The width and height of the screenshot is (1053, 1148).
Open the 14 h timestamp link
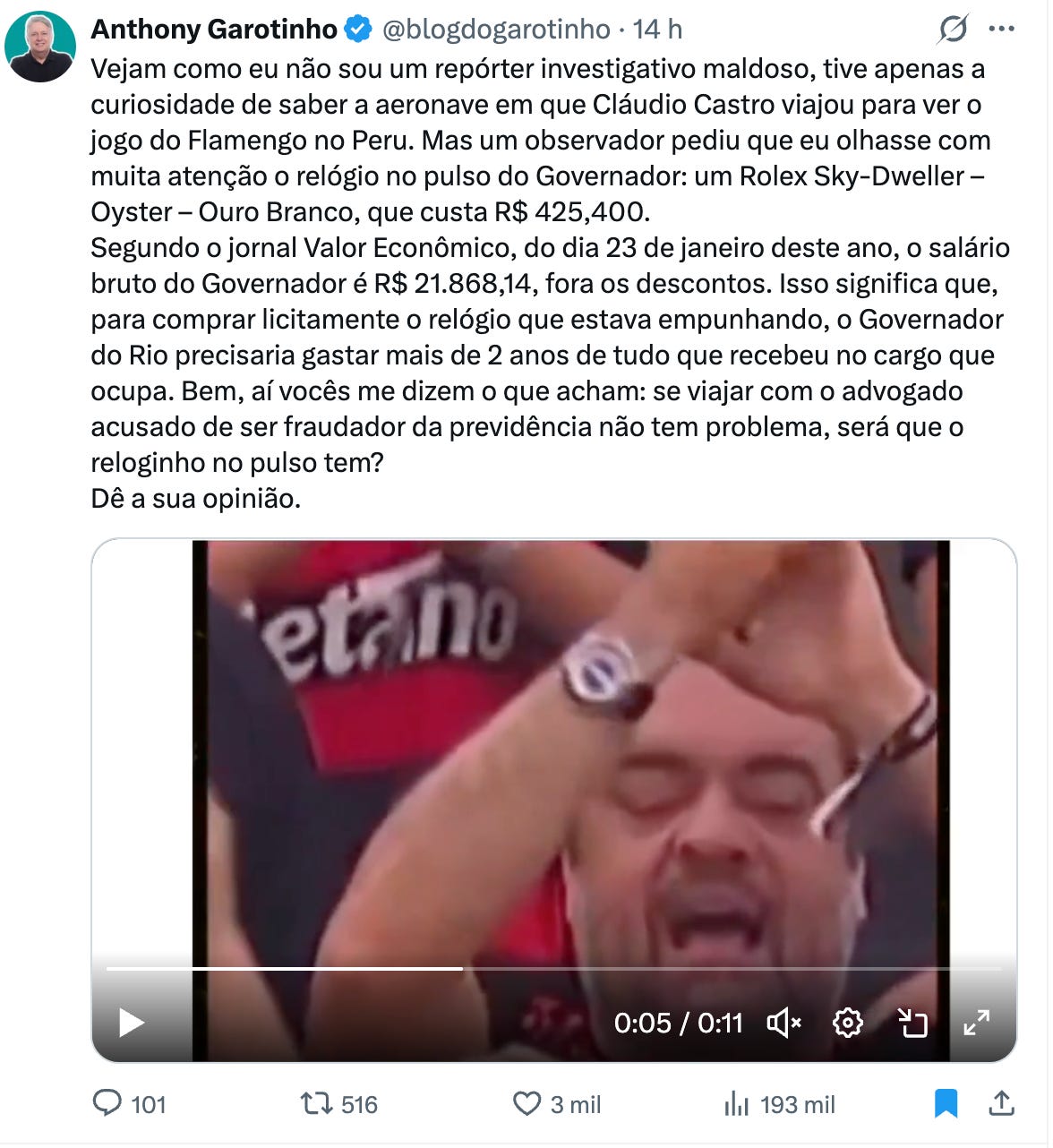coord(657,30)
